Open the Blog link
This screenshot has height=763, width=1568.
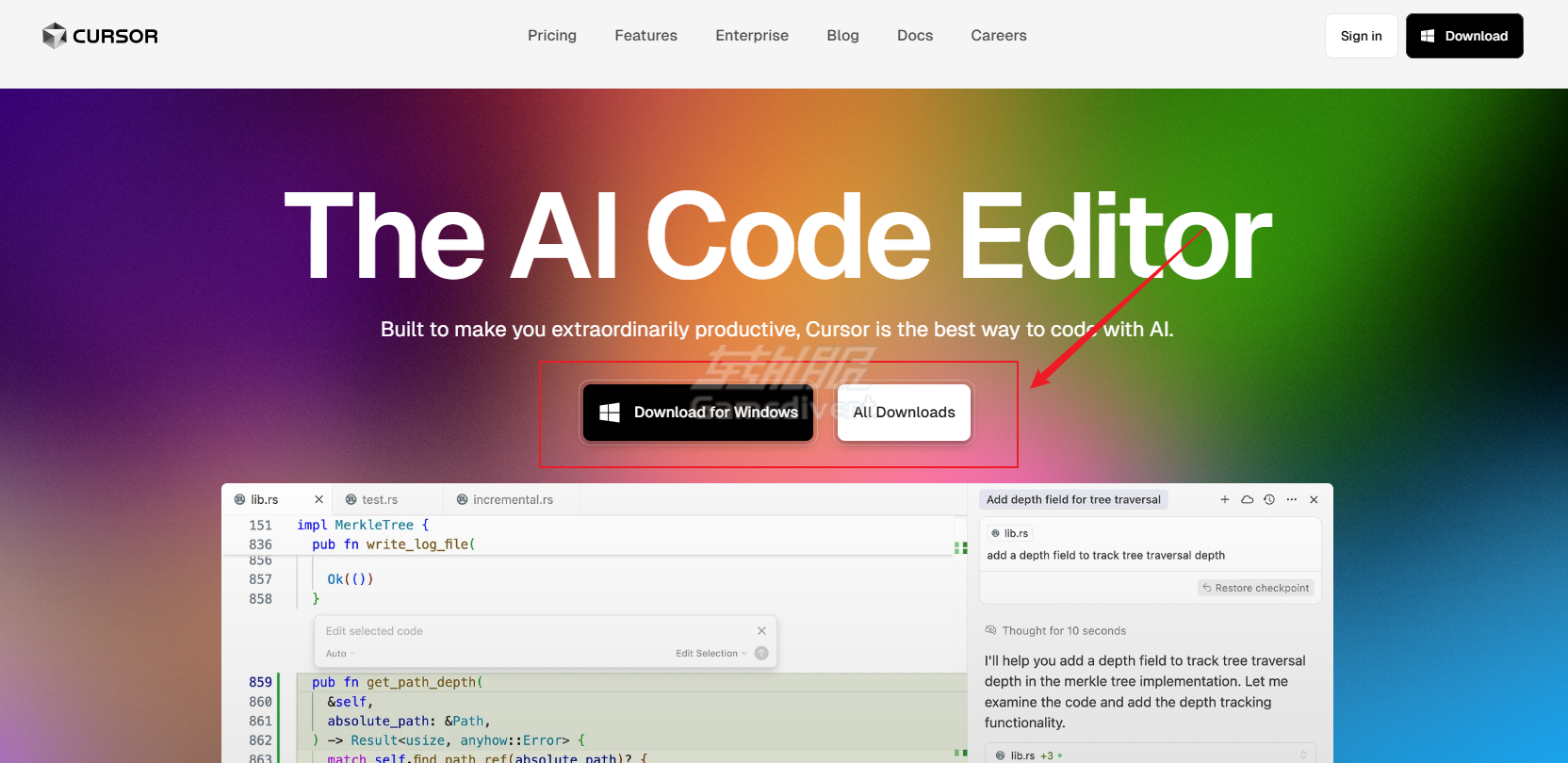pyautogui.click(x=842, y=36)
